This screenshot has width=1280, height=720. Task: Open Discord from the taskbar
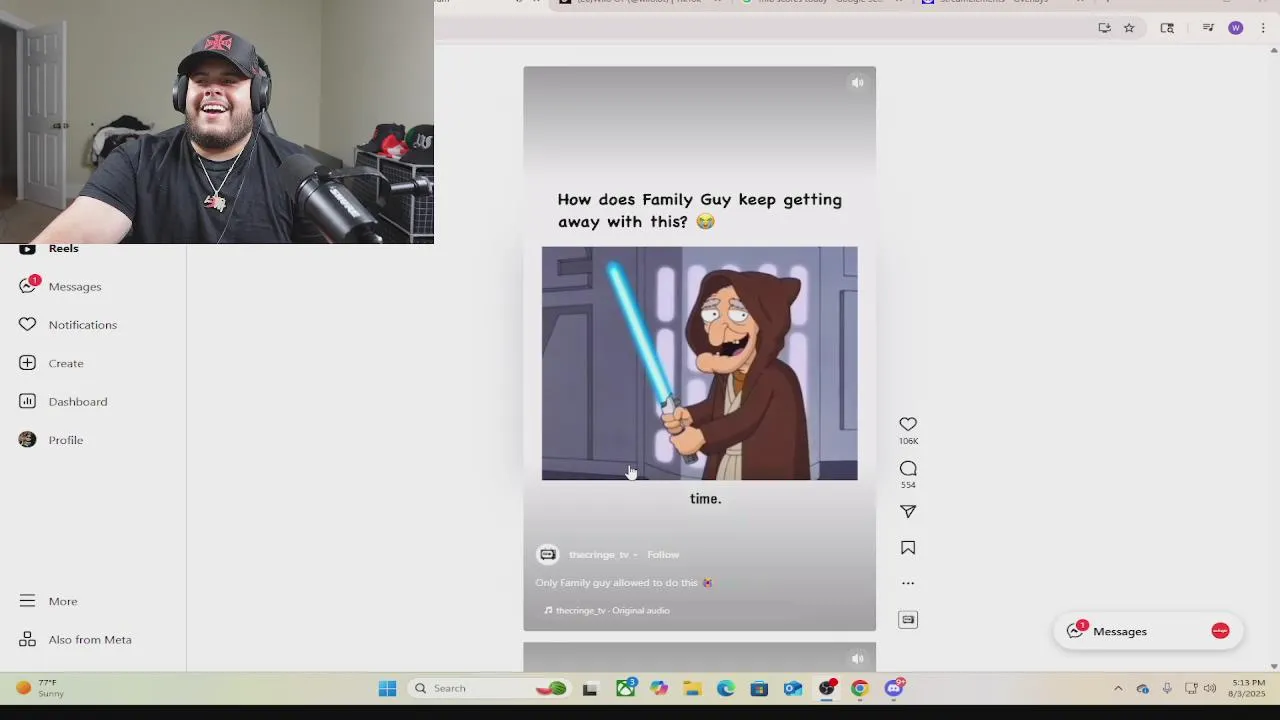point(894,688)
